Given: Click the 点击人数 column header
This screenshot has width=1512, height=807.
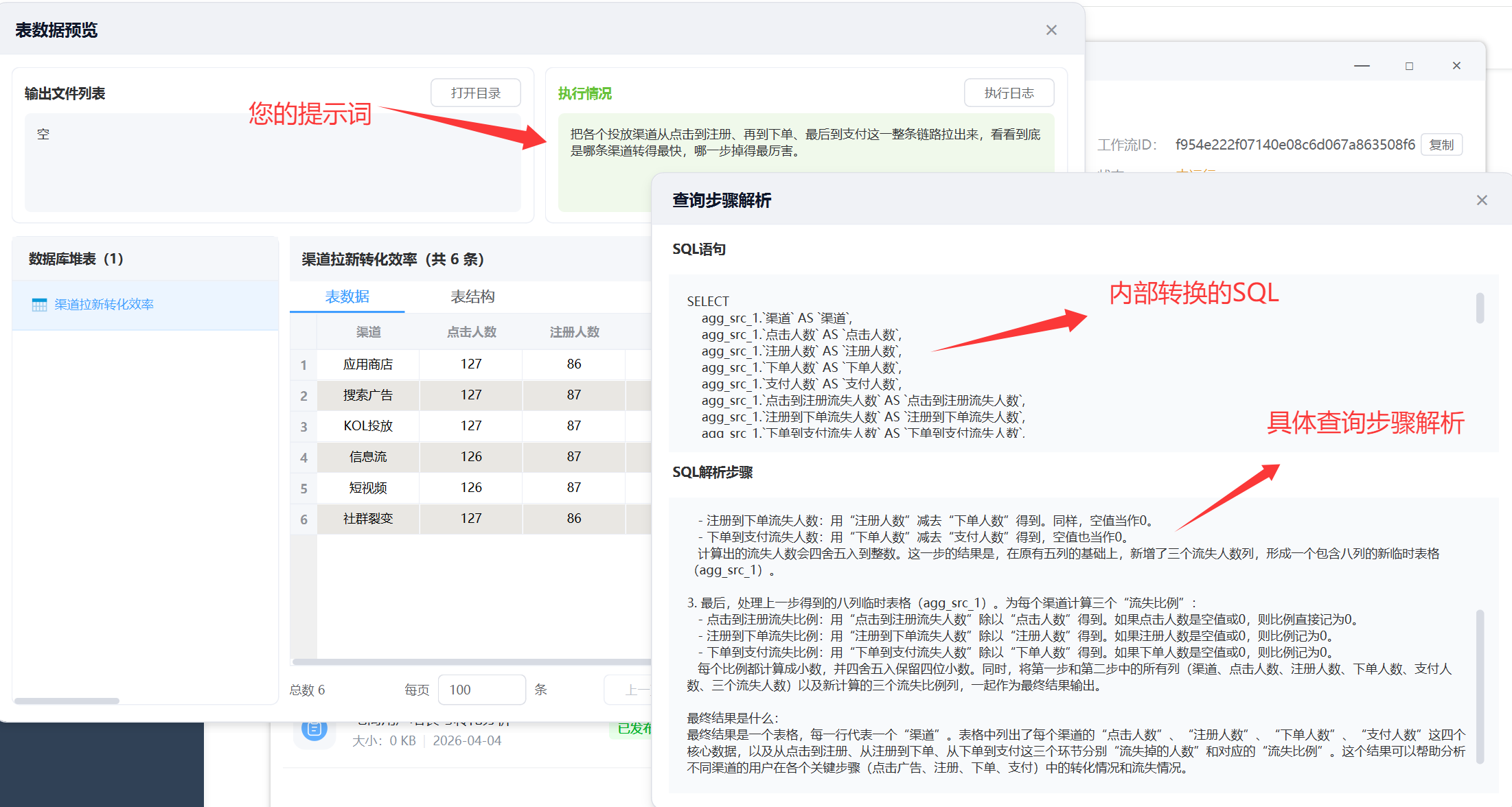Looking at the screenshot, I should point(471,332).
